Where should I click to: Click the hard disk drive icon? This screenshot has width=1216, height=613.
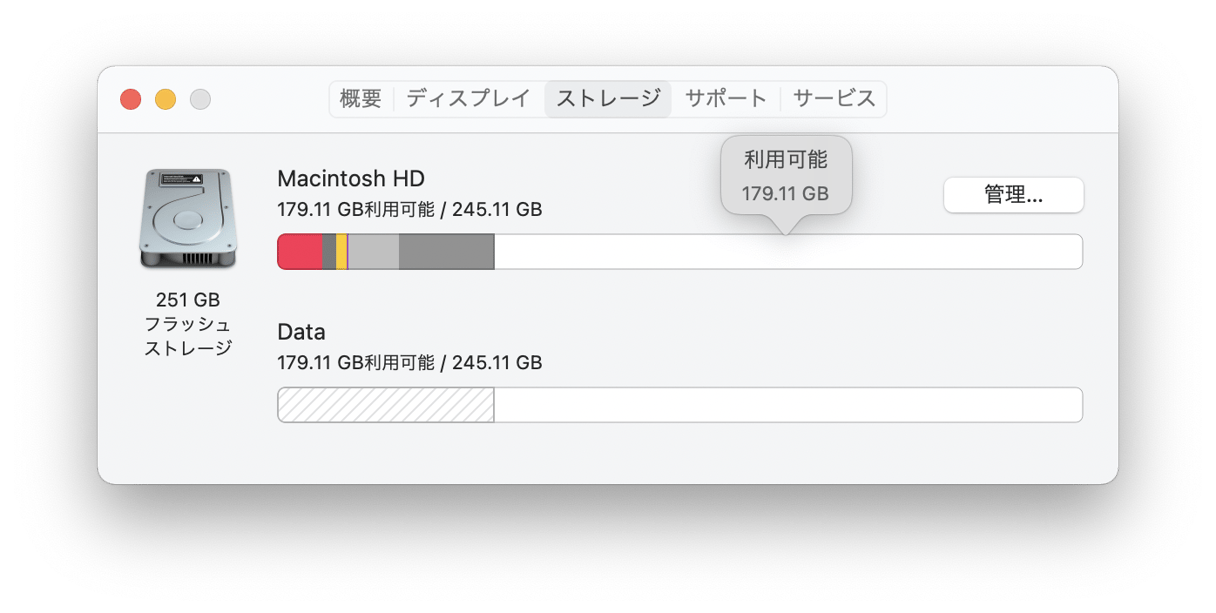(188, 219)
